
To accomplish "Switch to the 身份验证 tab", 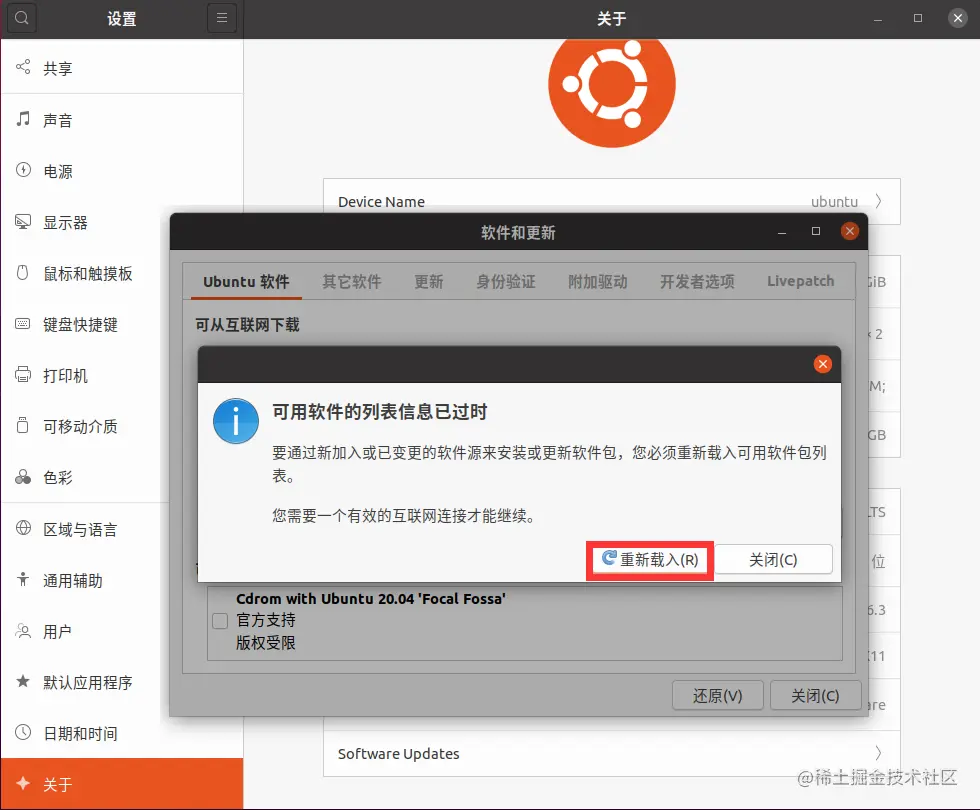I will [506, 282].
